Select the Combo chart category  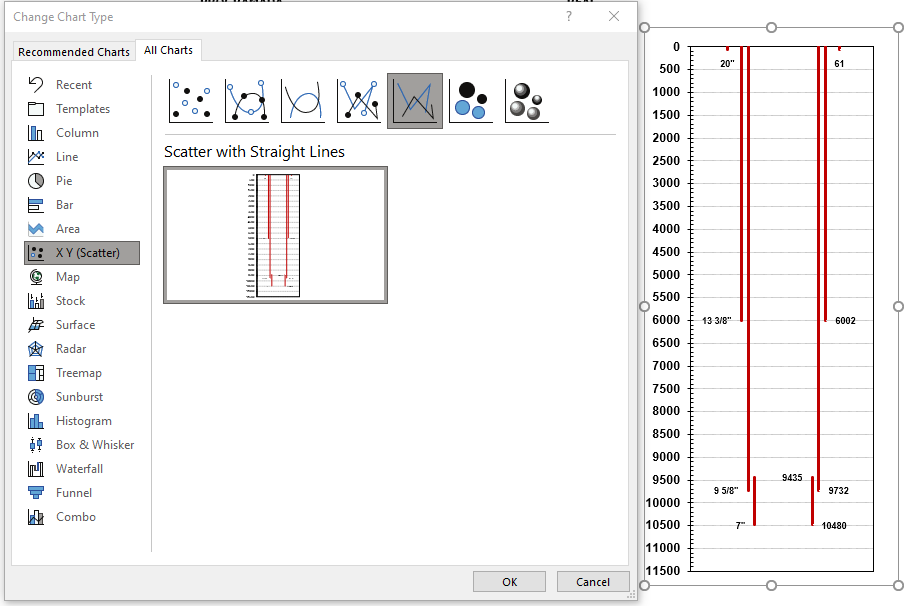click(x=82, y=517)
